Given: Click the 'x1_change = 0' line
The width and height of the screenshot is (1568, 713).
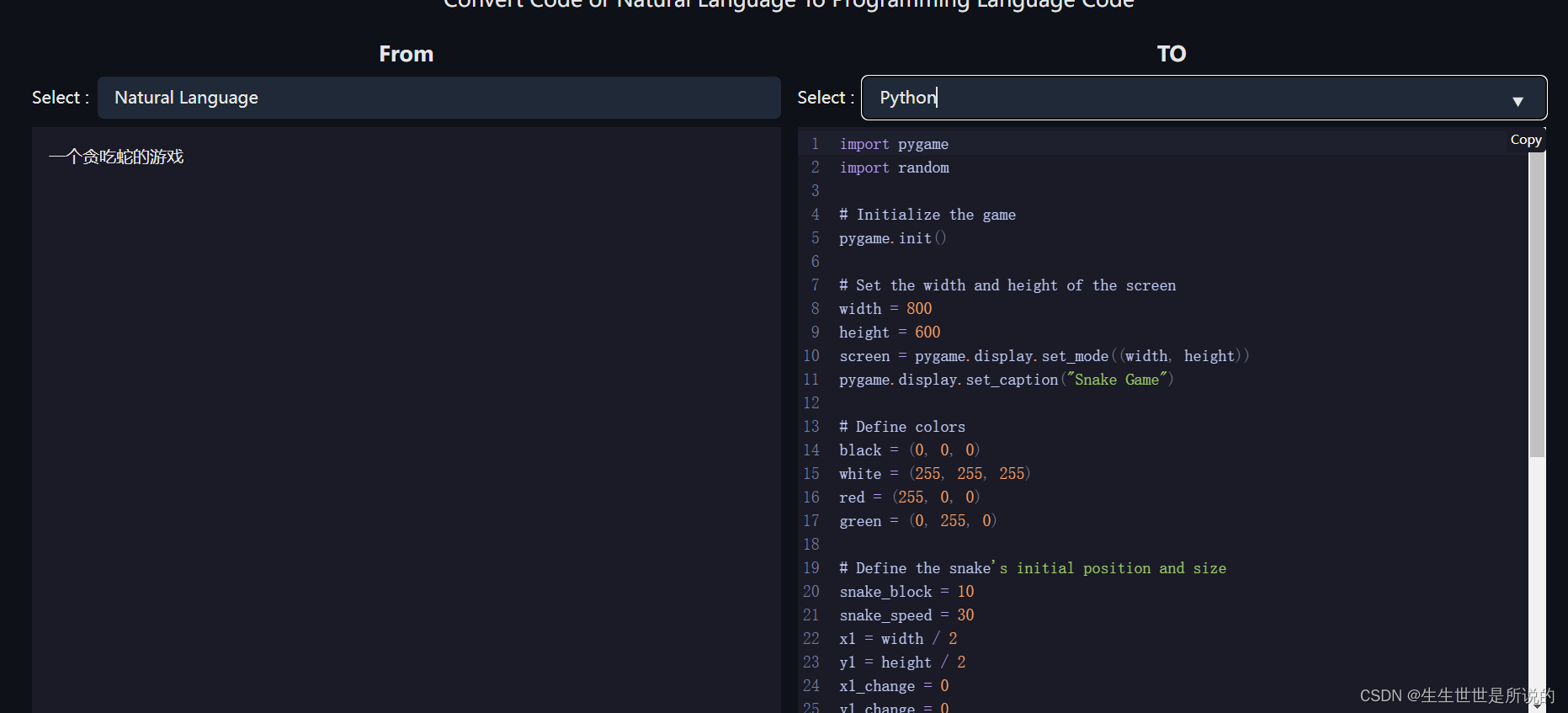Looking at the screenshot, I should pyautogui.click(x=894, y=686).
